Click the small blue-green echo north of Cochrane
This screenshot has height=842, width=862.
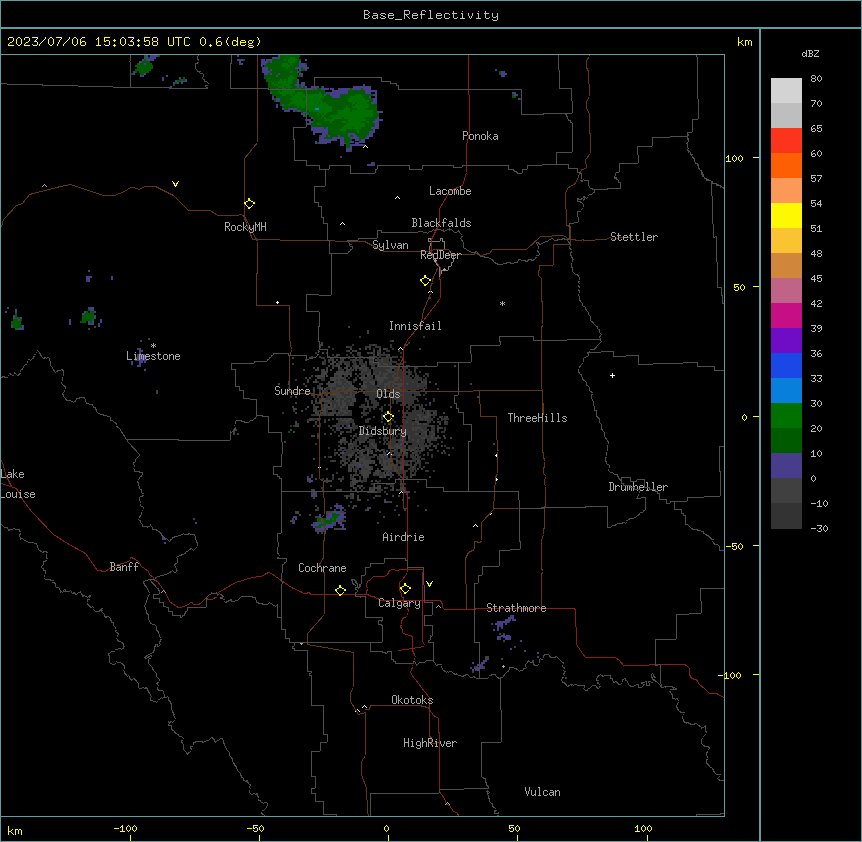tap(330, 519)
